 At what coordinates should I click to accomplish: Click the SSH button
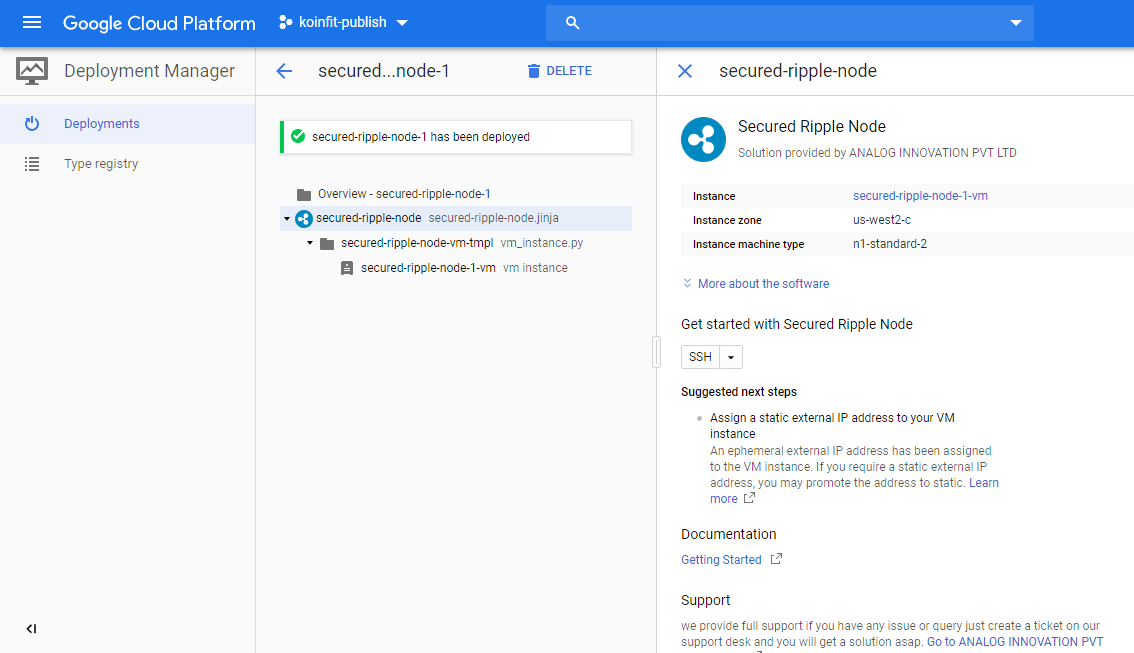[700, 357]
